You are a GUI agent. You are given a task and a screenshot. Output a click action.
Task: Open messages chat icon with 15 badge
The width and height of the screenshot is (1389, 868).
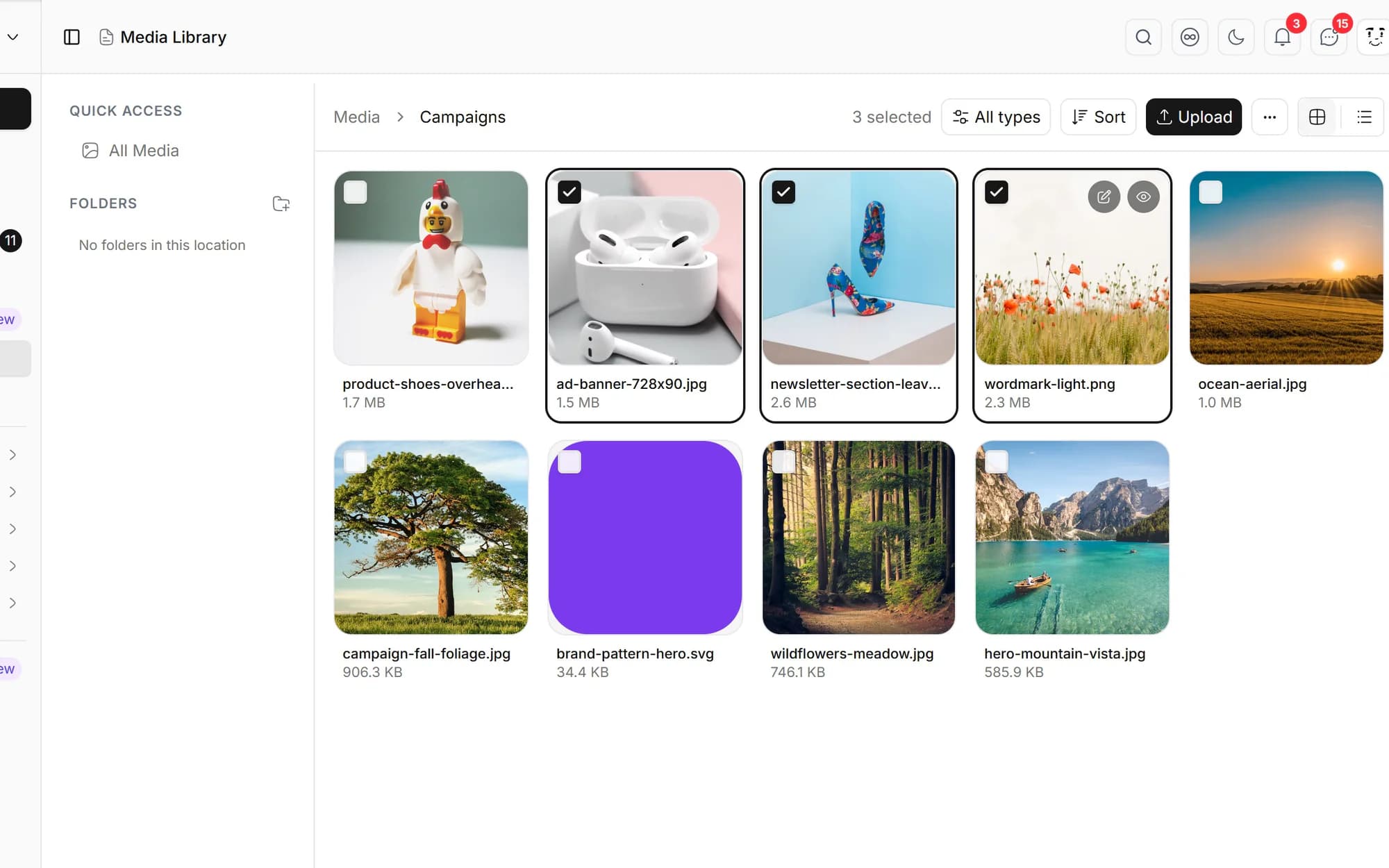click(1329, 37)
